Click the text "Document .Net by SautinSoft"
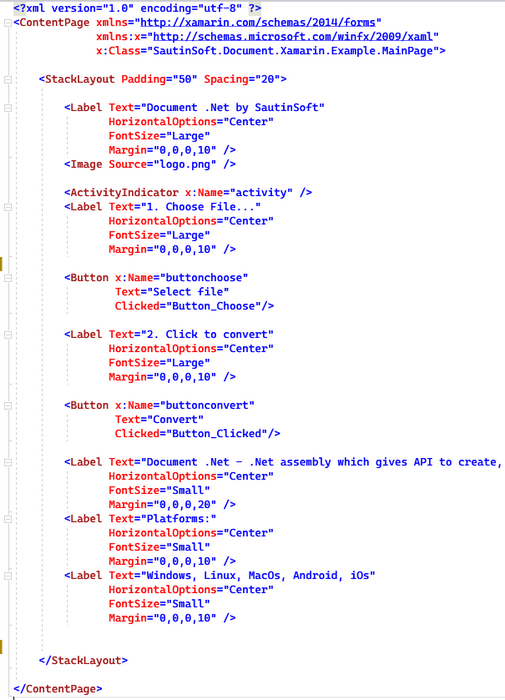Image resolution: width=505 pixels, height=700 pixels. click(233, 108)
